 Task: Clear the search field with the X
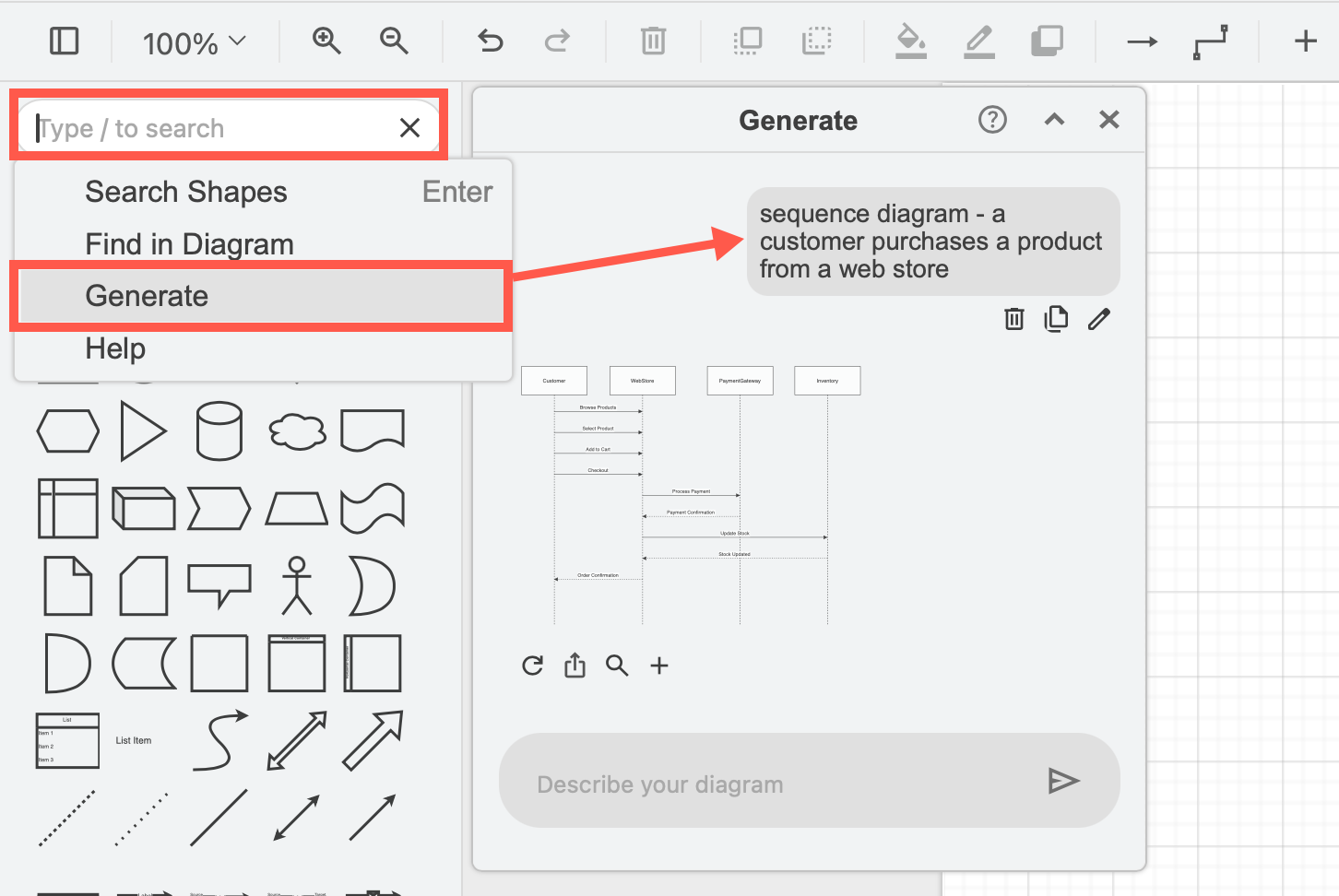pyautogui.click(x=409, y=127)
